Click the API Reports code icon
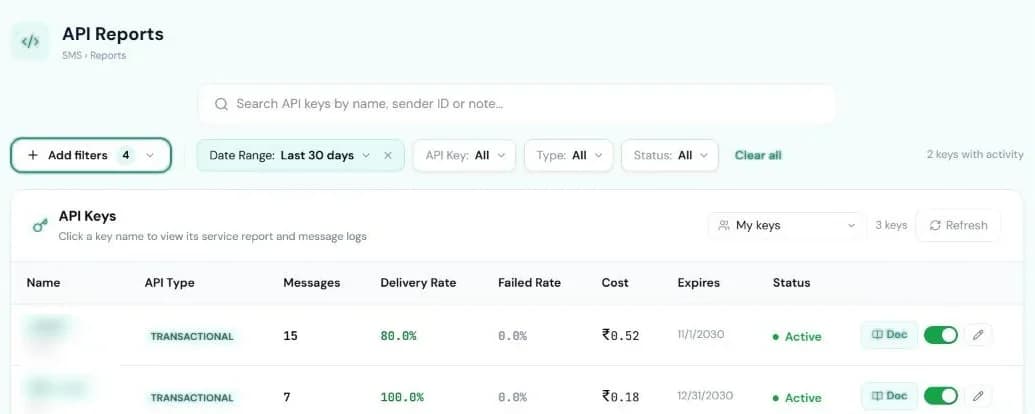 (x=30, y=42)
